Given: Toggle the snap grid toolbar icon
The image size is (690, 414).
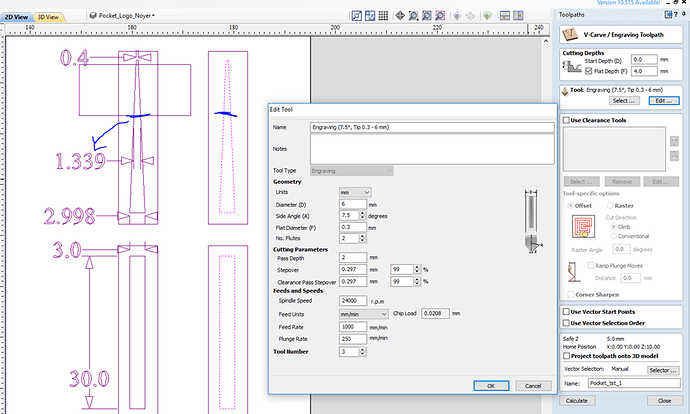Looking at the screenshot, I should pos(383,16).
